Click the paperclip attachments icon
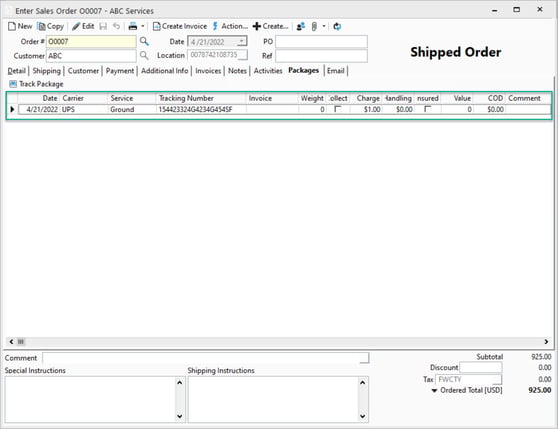 point(314,26)
